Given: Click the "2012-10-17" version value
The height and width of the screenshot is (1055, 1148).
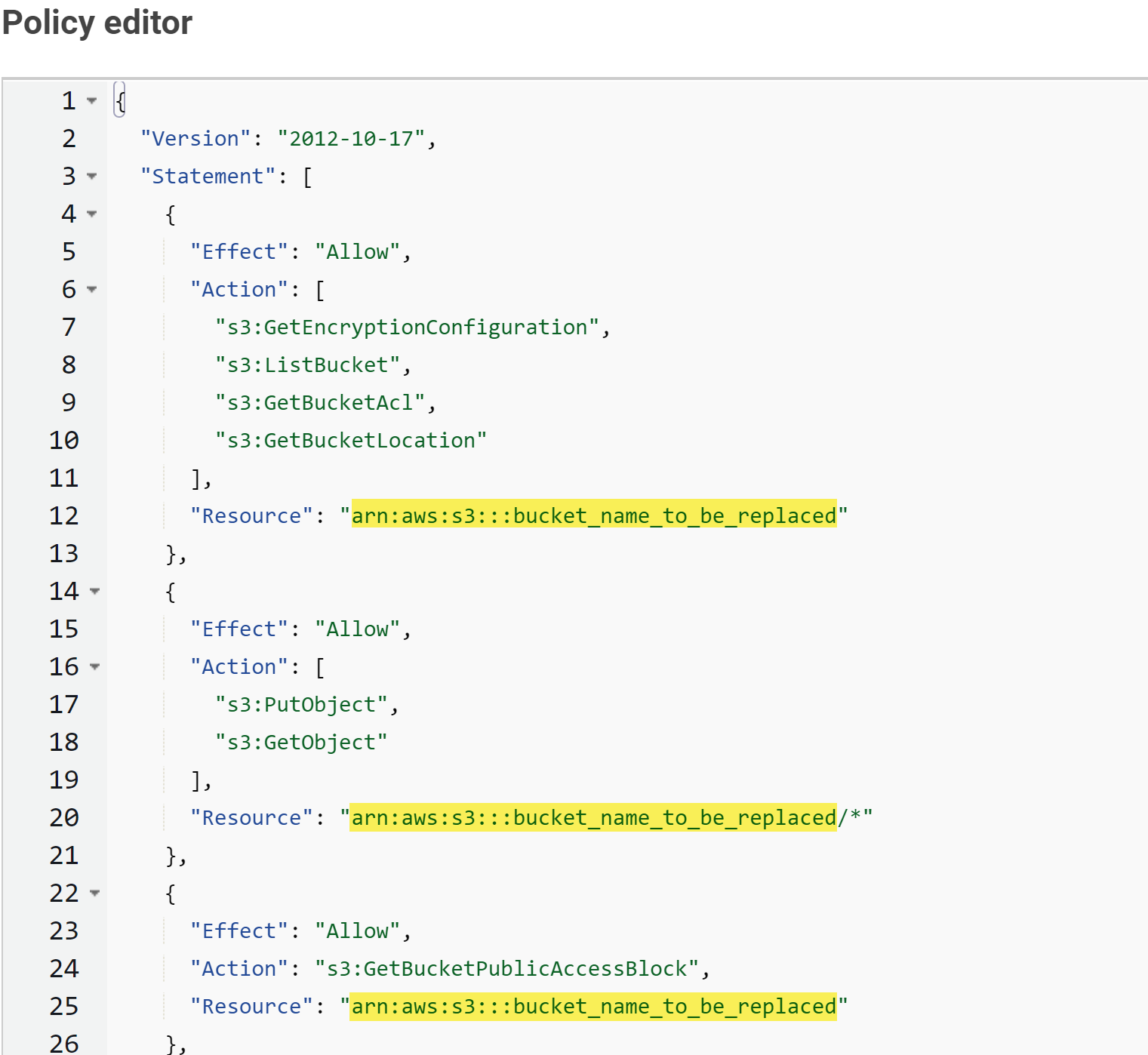Looking at the screenshot, I should click(x=351, y=139).
